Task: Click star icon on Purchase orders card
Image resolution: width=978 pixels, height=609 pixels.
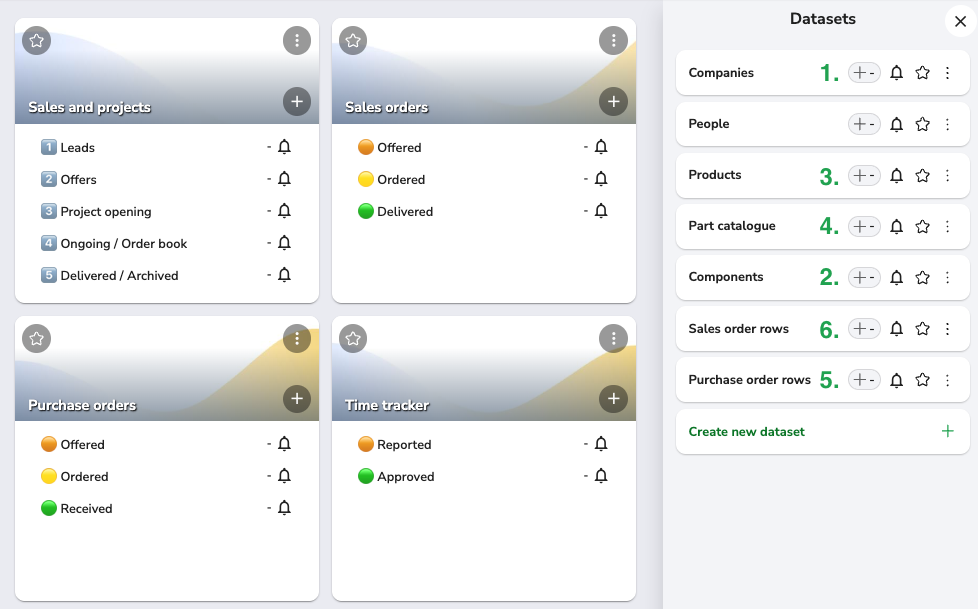Action: coord(36,338)
